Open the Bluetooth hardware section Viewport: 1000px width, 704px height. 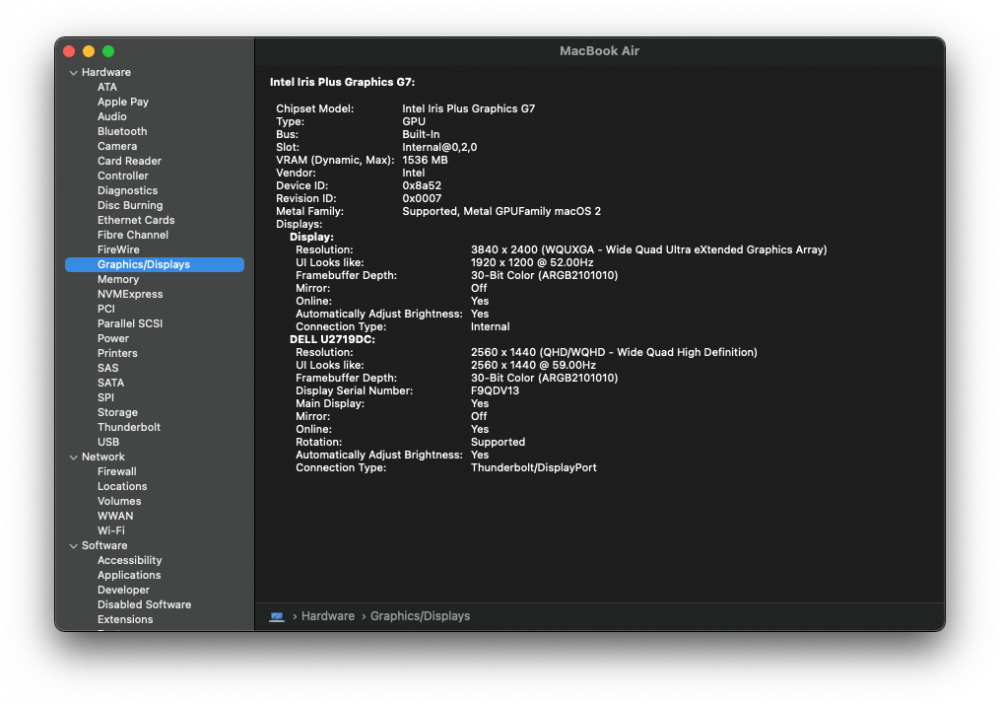click(122, 131)
